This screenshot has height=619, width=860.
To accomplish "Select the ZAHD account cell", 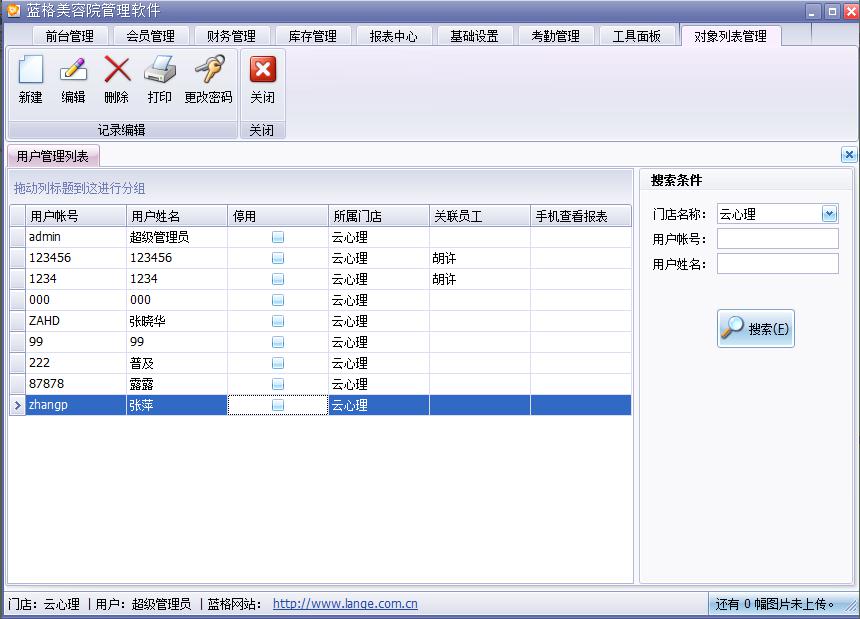I will [x=76, y=321].
